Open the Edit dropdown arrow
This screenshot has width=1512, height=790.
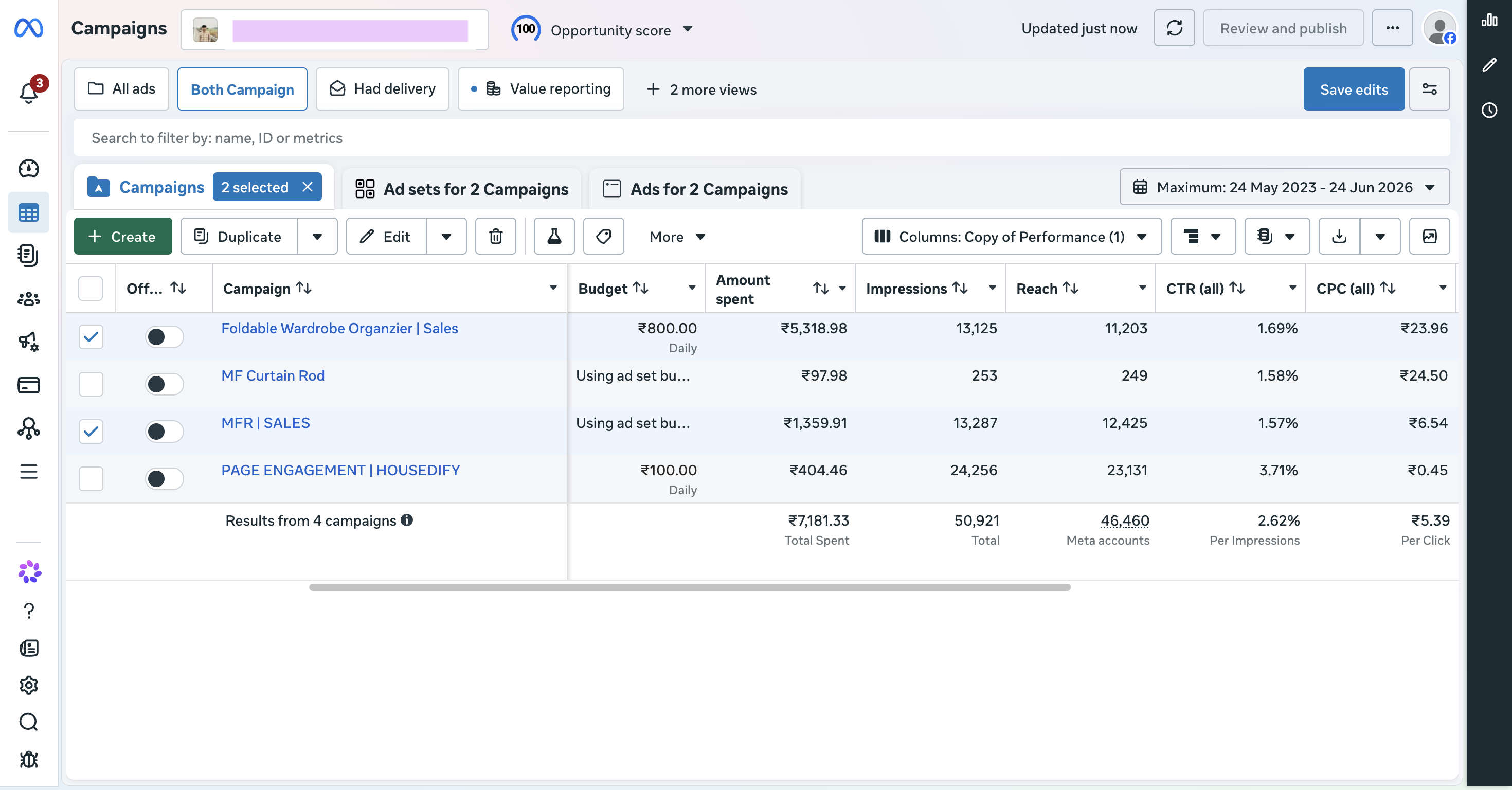(x=446, y=236)
